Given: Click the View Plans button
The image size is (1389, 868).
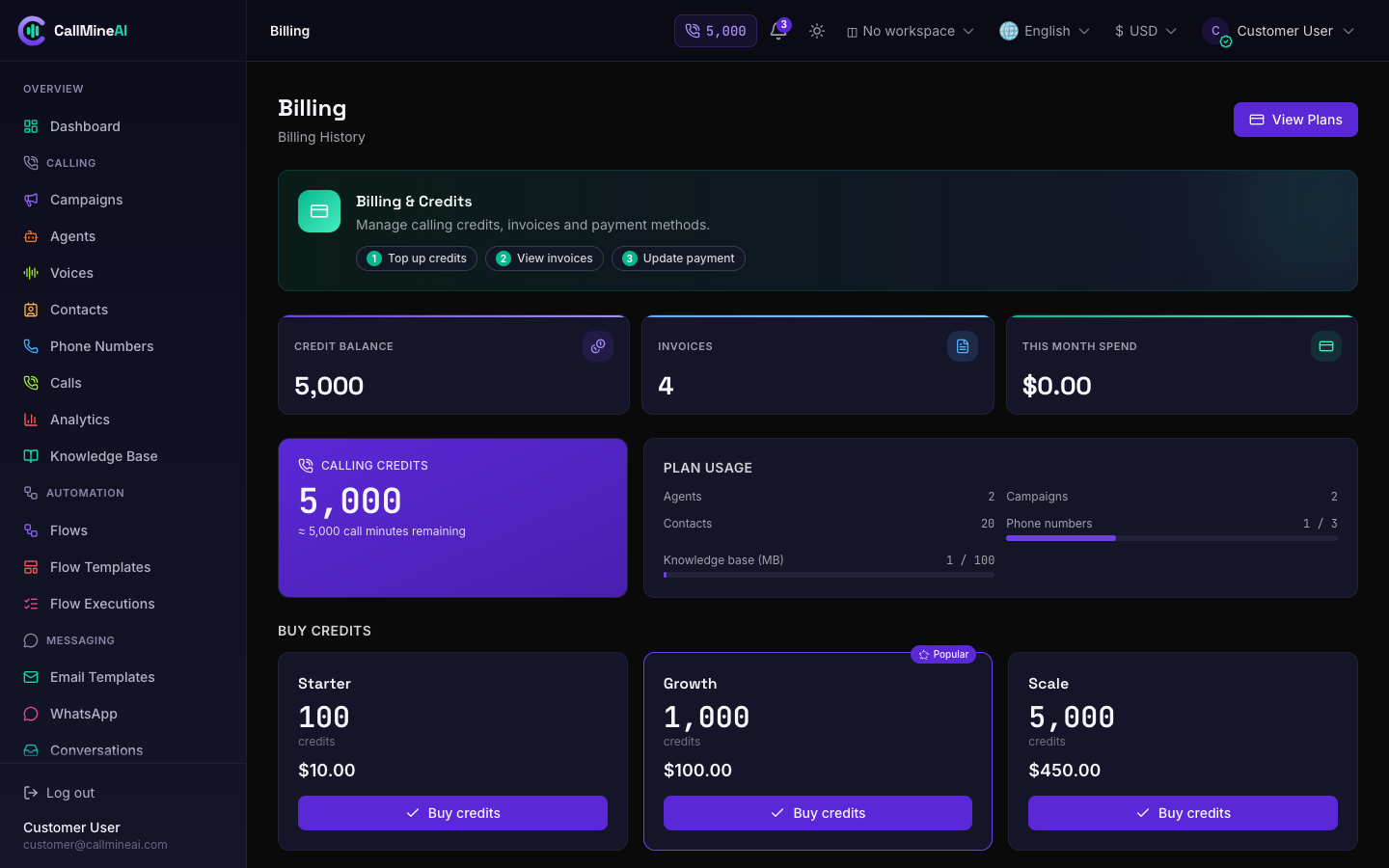Looking at the screenshot, I should pyautogui.click(x=1295, y=120).
